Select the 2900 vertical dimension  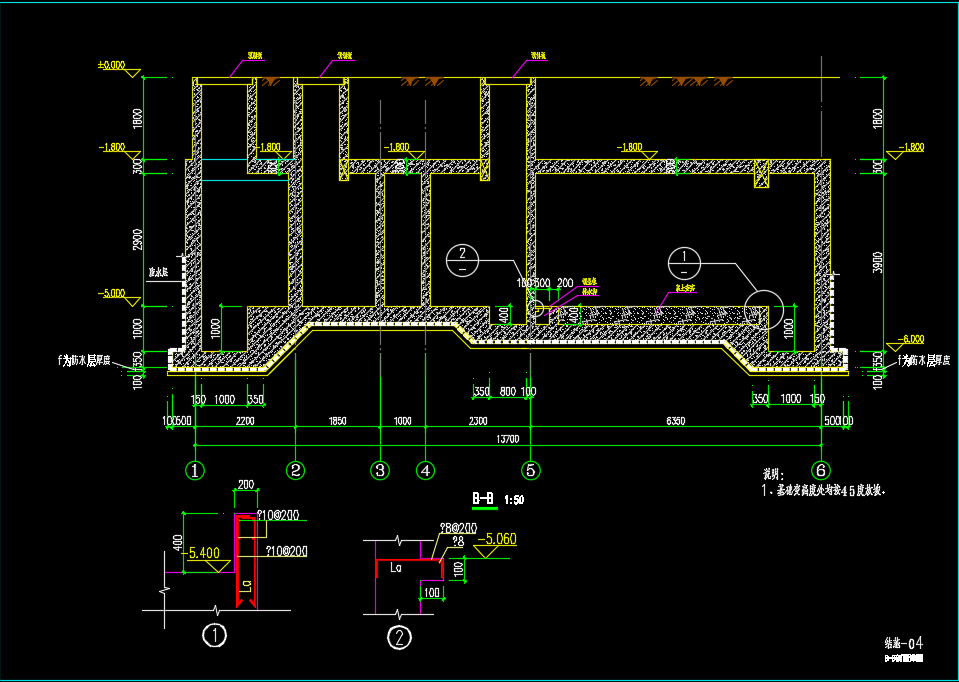[x=138, y=240]
